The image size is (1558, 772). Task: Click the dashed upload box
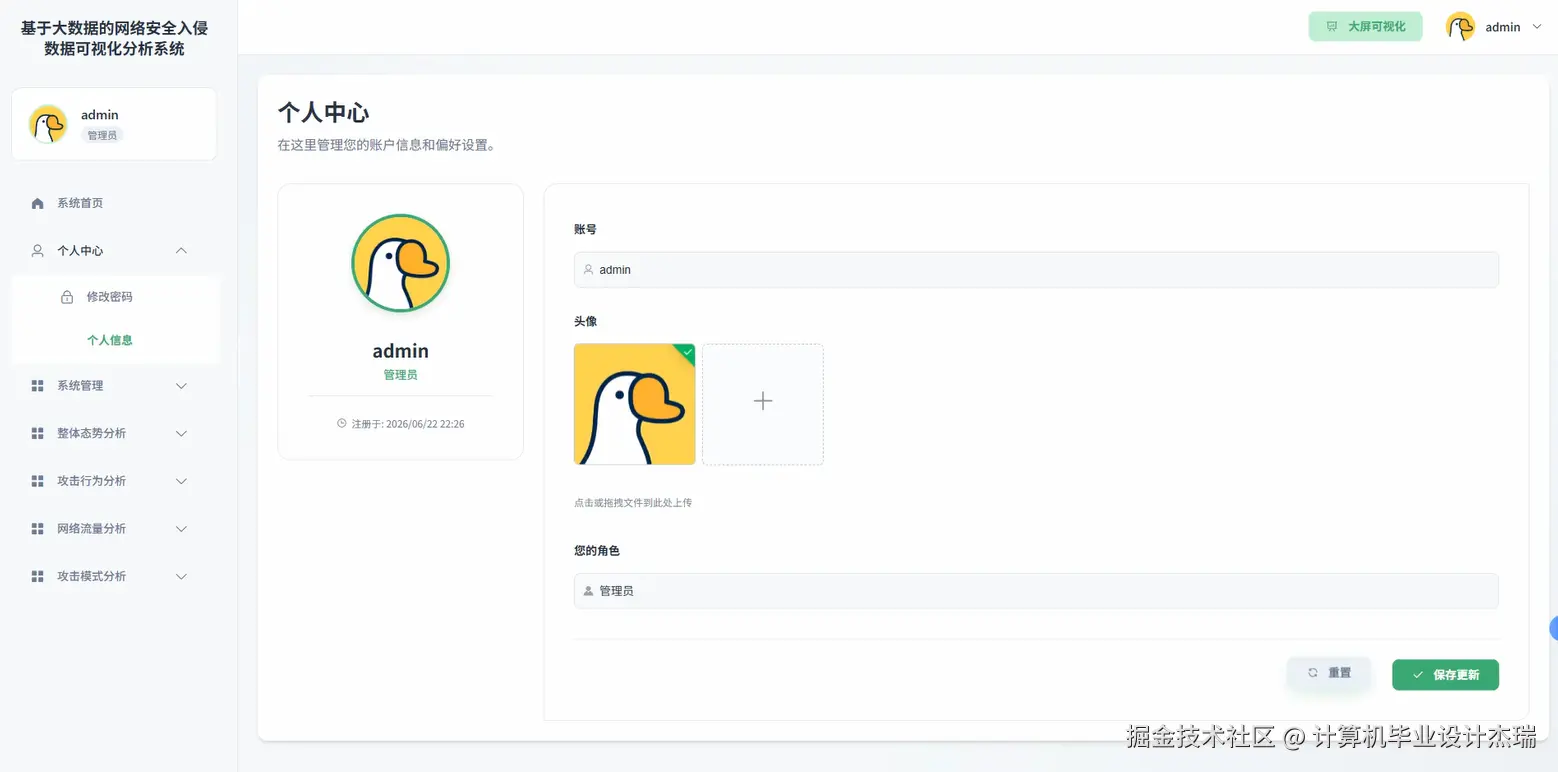coord(763,404)
